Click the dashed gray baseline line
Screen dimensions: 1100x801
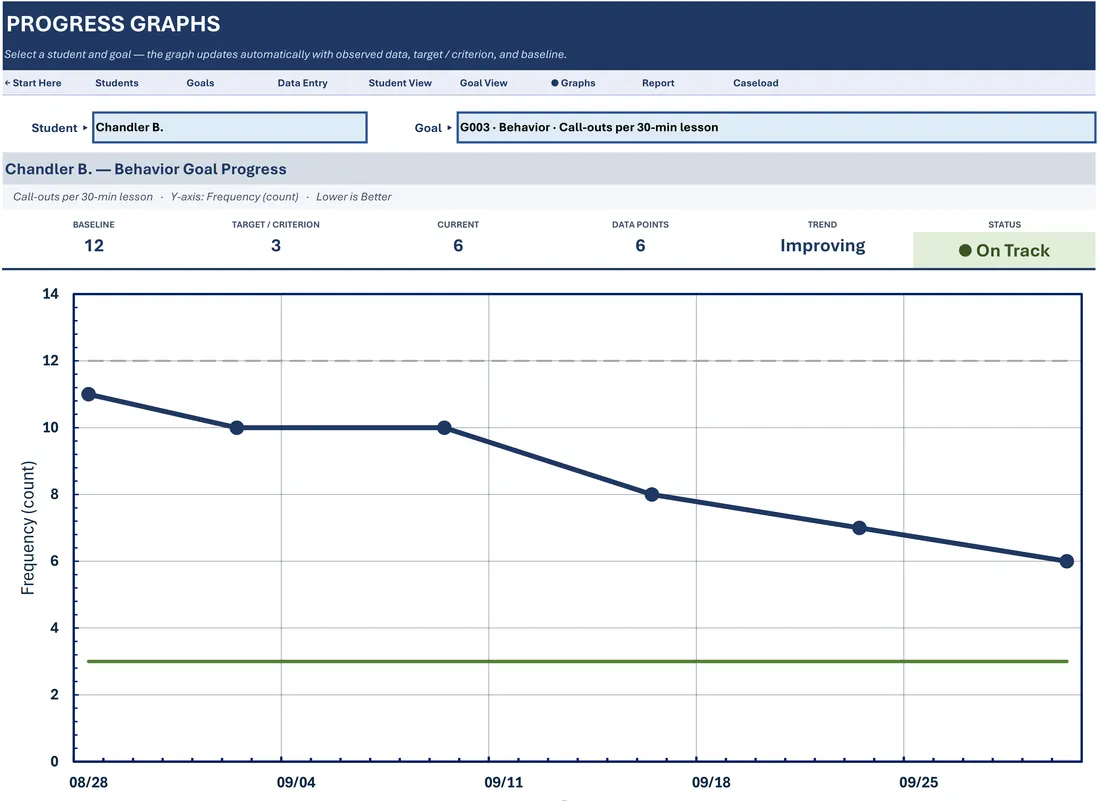[577, 361]
